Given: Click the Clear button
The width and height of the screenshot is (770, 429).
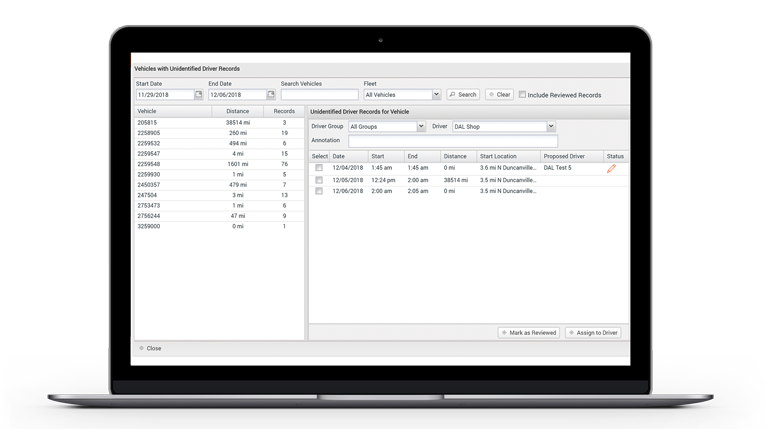Looking at the screenshot, I should (499, 94).
